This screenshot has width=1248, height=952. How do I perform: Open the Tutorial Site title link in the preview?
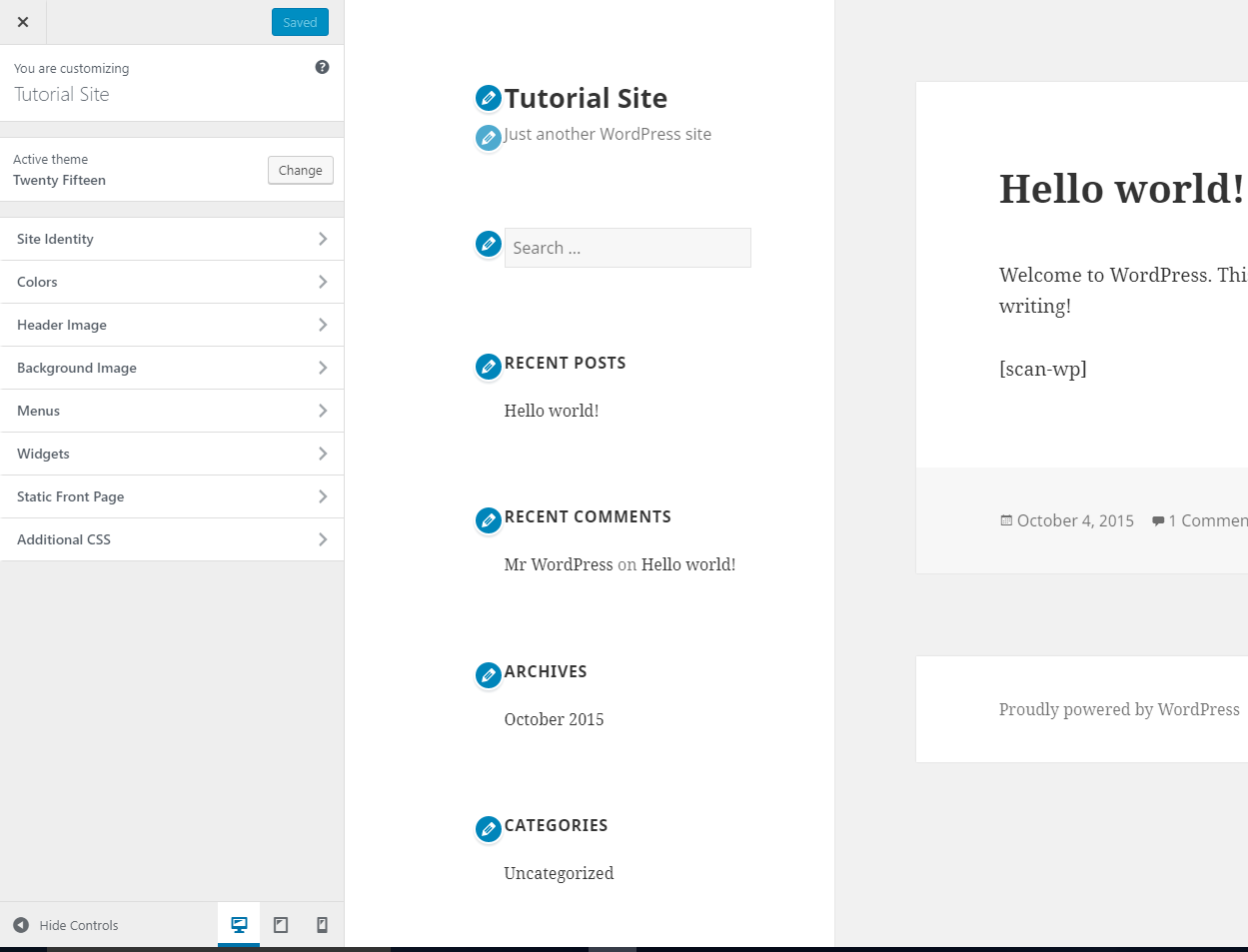coord(586,98)
